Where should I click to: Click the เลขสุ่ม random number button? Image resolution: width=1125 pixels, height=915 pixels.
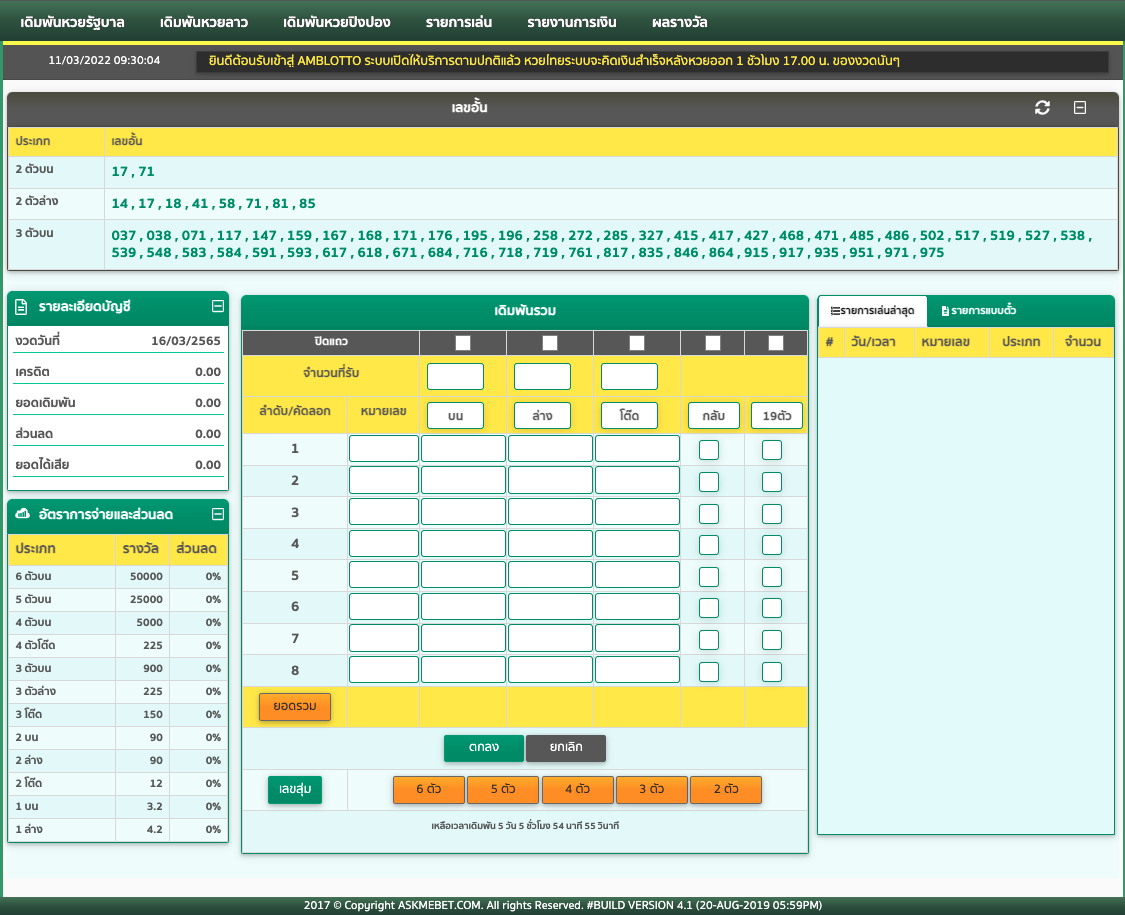pyautogui.click(x=295, y=789)
